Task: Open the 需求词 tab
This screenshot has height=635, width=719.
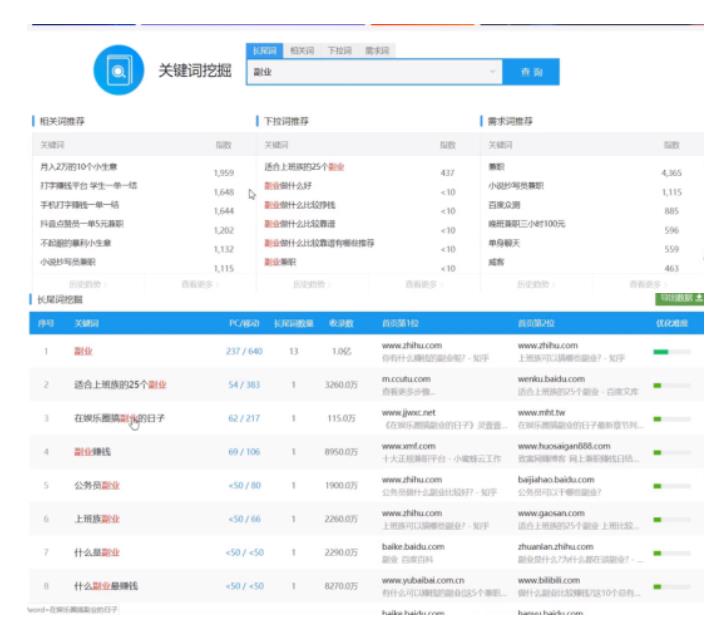Action: pos(376,50)
